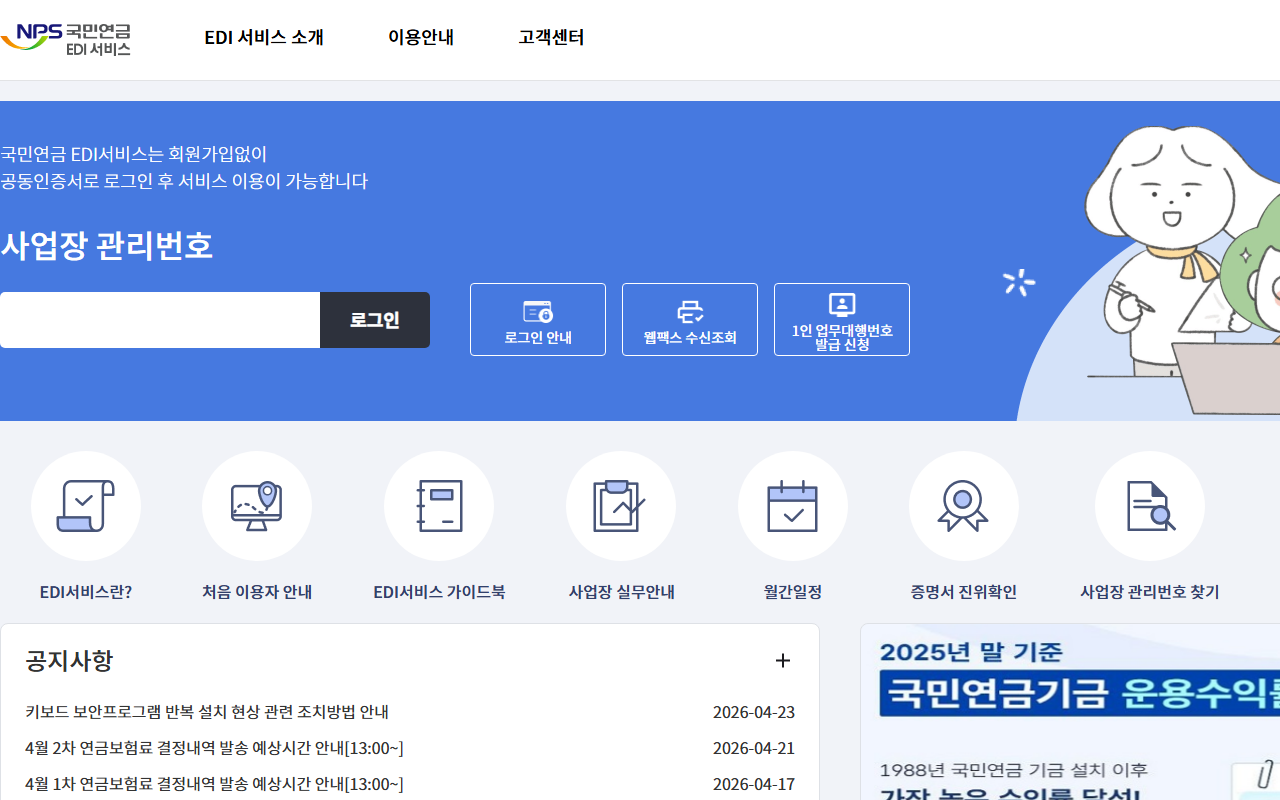Click the 사업장 관리번호 찾기 document search icon
This screenshot has height=800, width=1280.
coord(1150,506)
